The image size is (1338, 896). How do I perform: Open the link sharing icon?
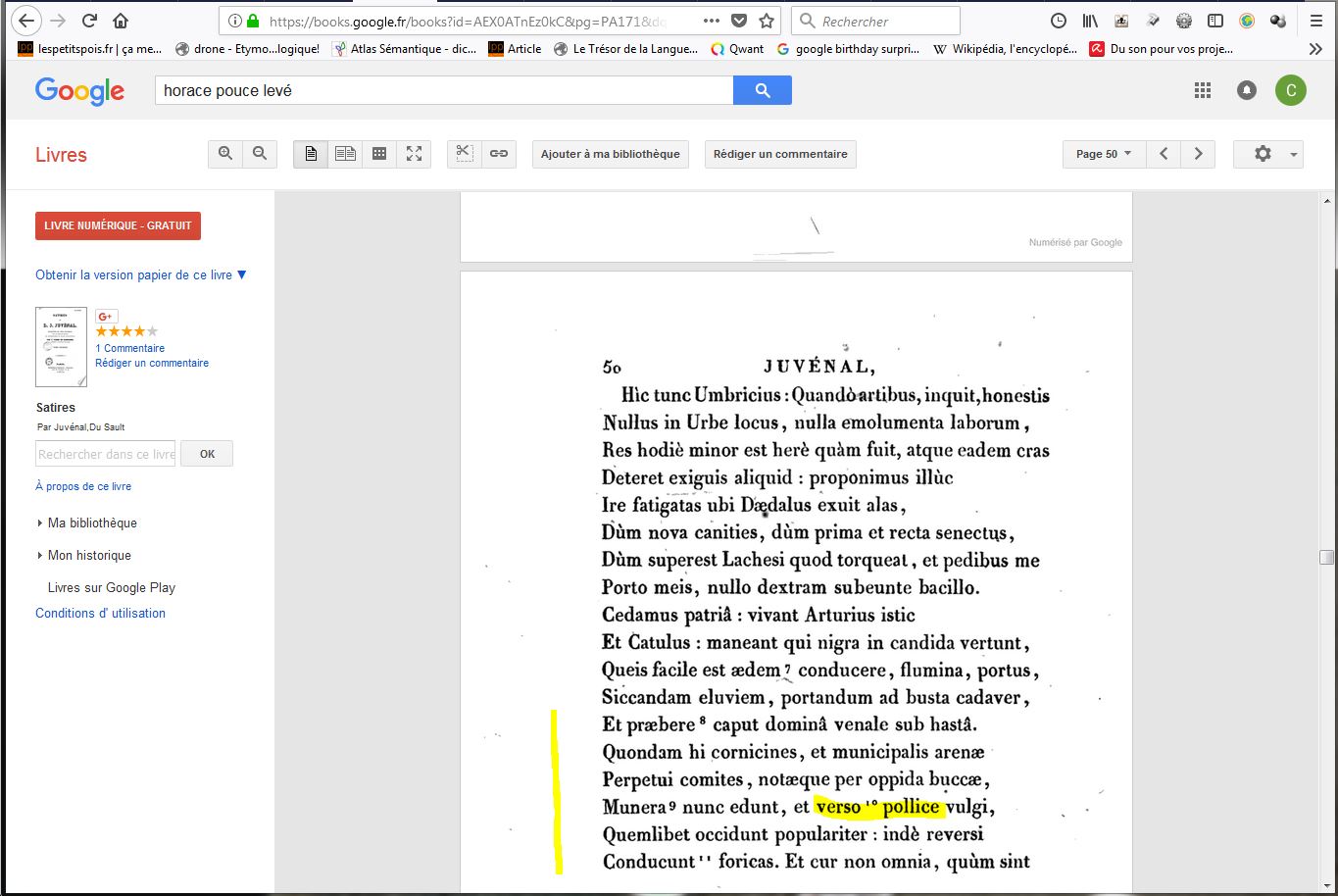[x=499, y=154]
